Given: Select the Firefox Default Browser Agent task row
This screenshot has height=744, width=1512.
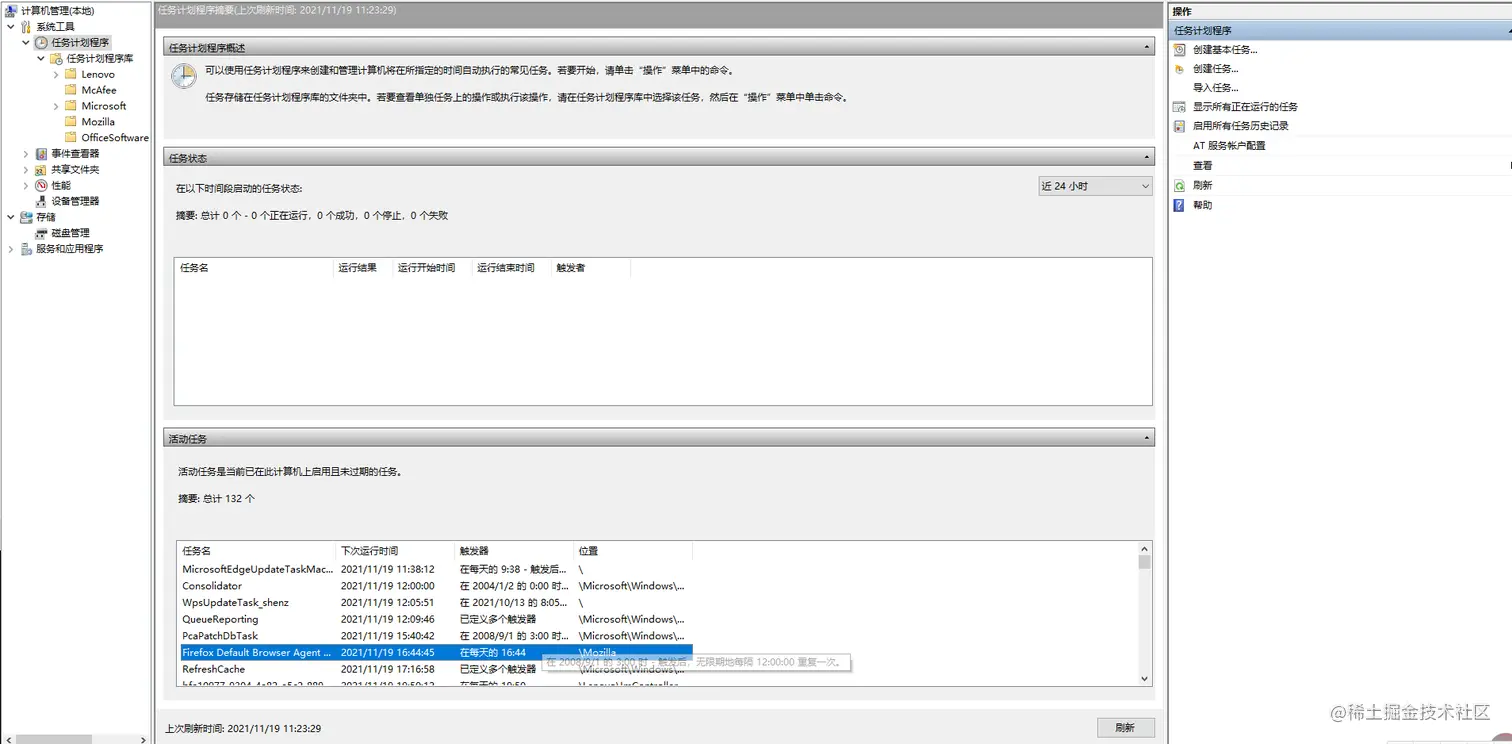Looking at the screenshot, I should click(435, 652).
